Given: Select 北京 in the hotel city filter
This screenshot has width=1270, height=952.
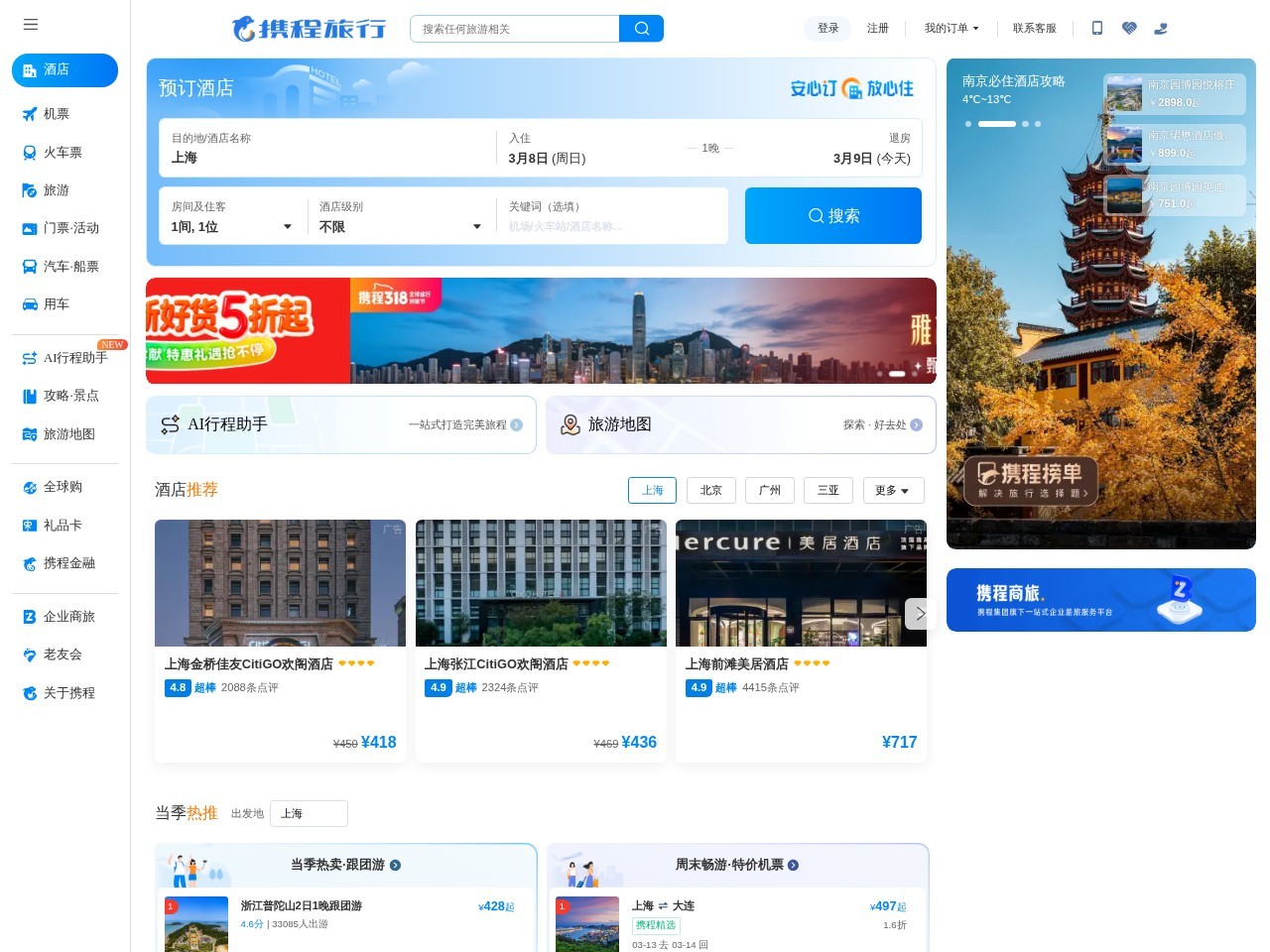Looking at the screenshot, I should (x=710, y=490).
